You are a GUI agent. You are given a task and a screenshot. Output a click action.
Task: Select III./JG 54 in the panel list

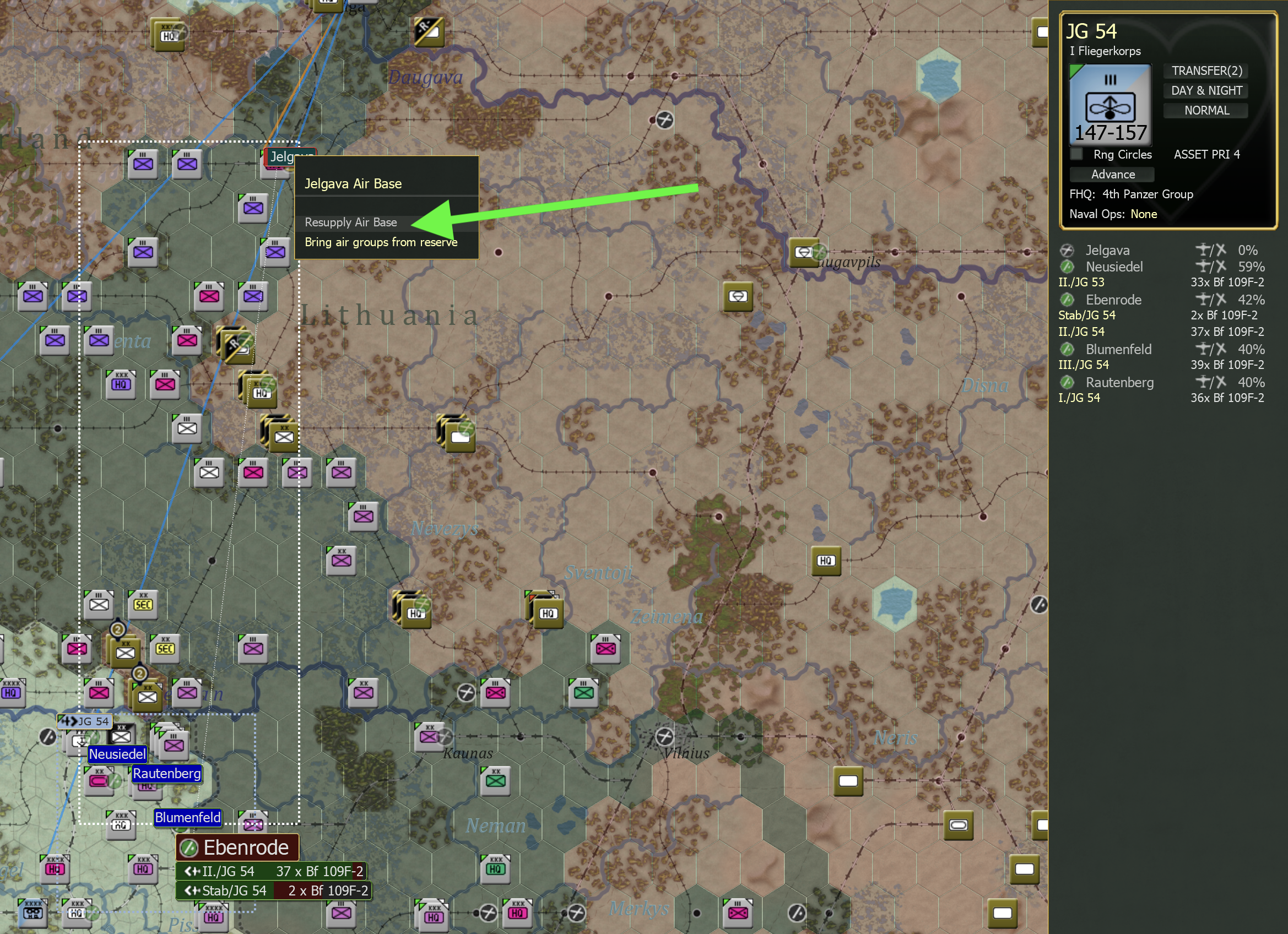point(1084,365)
